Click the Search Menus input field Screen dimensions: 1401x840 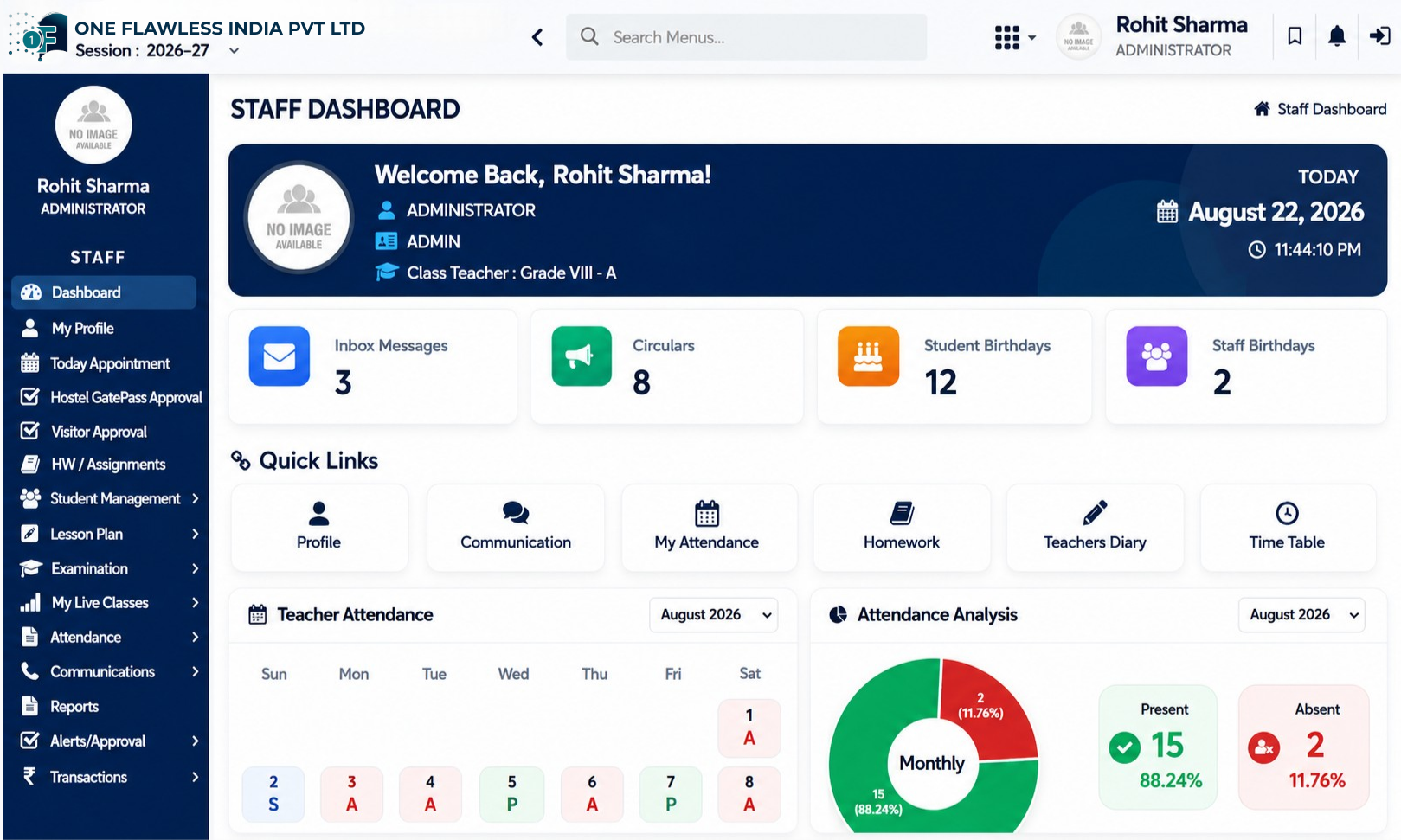click(x=746, y=37)
